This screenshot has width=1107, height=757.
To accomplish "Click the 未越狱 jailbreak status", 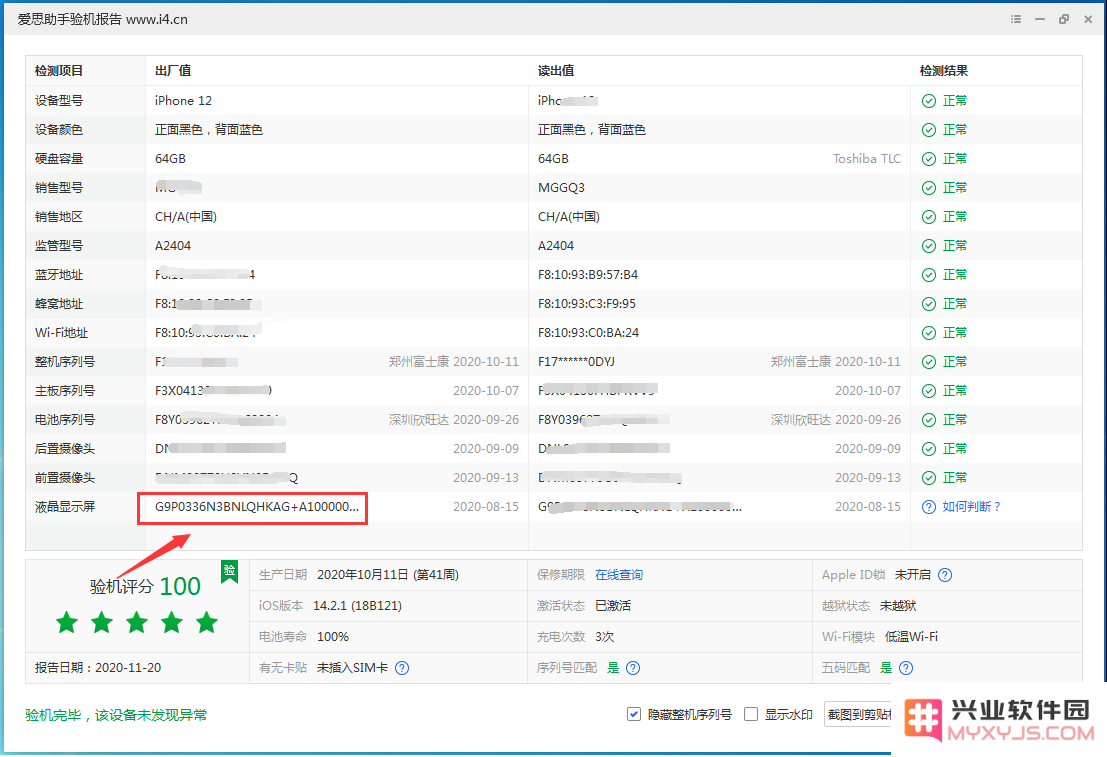I will [x=898, y=606].
